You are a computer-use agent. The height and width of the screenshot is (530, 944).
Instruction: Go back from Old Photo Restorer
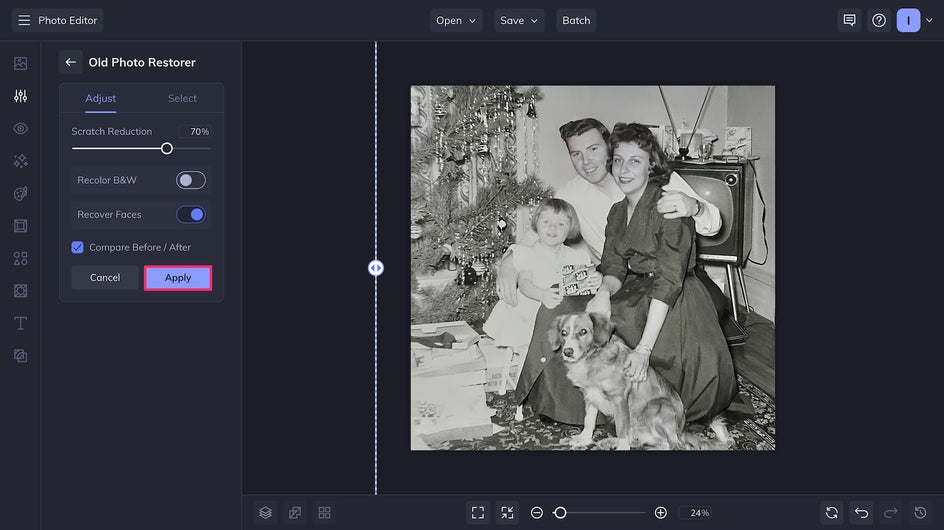pyautogui.click(x=70, y=62)
